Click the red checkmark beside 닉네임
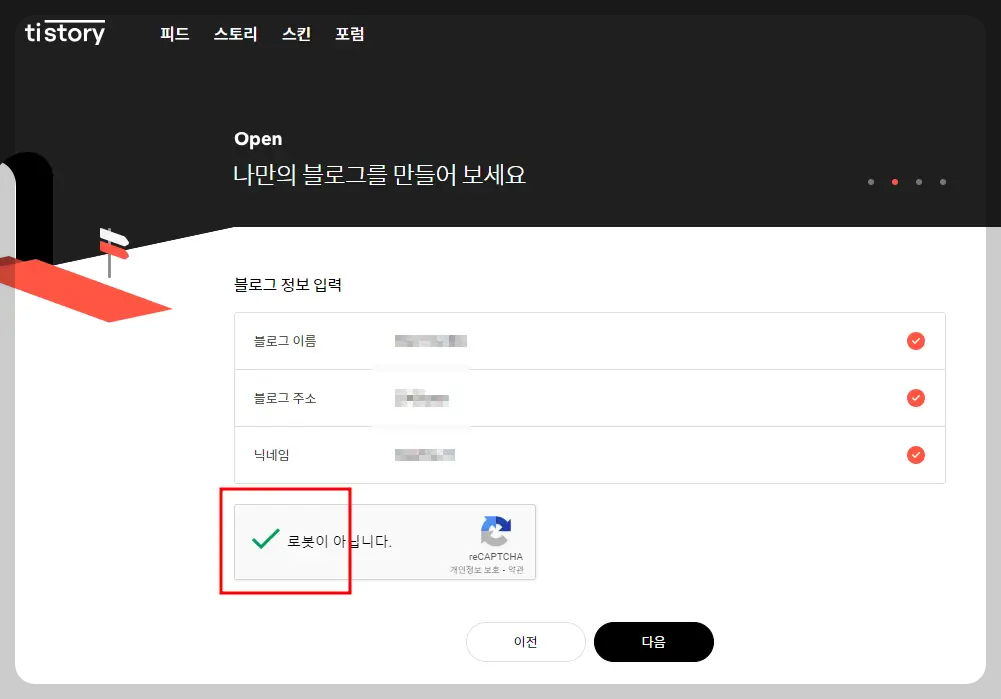 (915, 455)
